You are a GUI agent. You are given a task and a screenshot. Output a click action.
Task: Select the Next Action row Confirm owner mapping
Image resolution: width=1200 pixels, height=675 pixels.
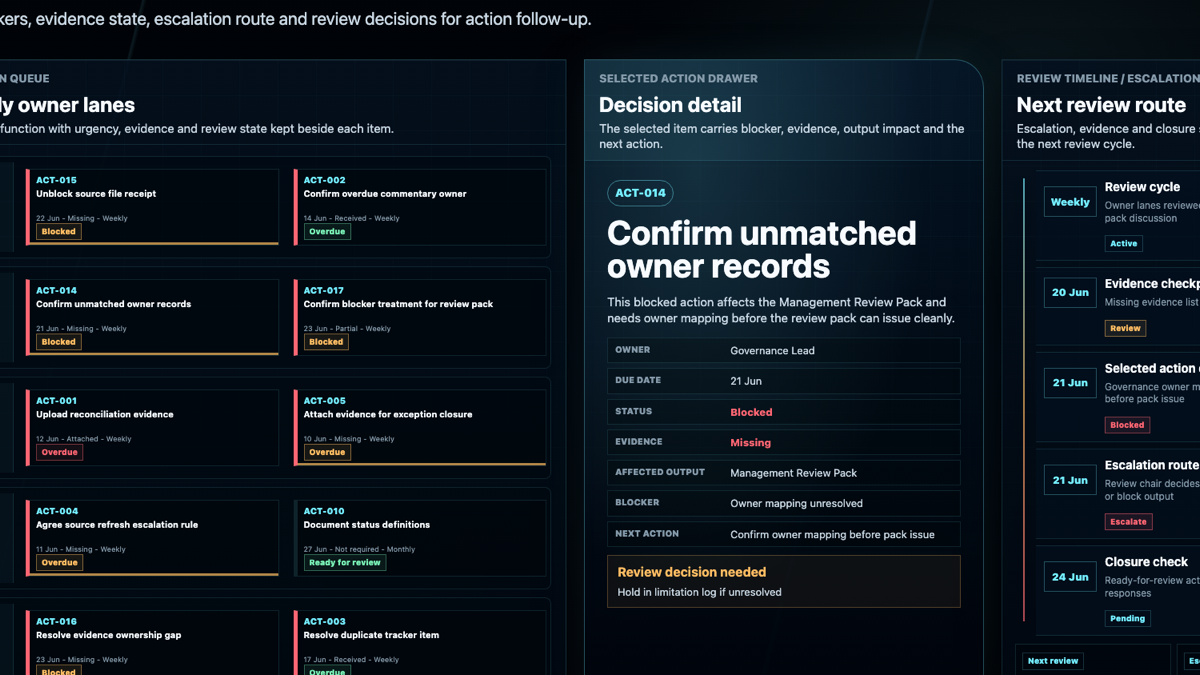click(783, 534)
